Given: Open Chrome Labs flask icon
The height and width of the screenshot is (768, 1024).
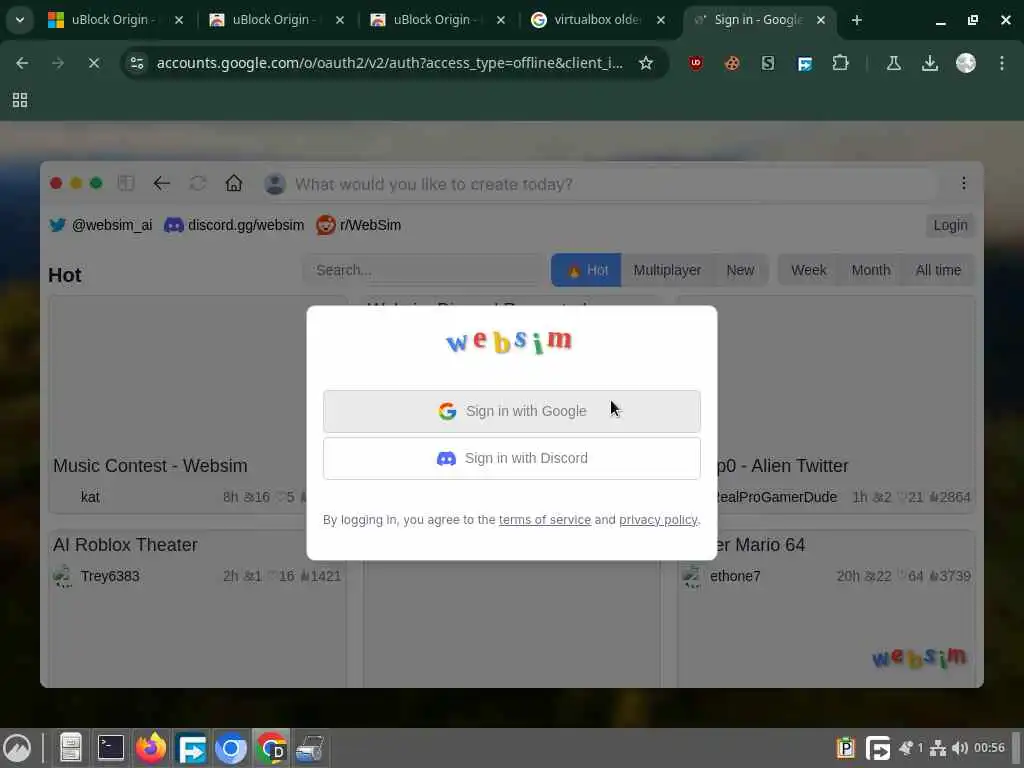Looking at the screenshot, I should point(893,63).
